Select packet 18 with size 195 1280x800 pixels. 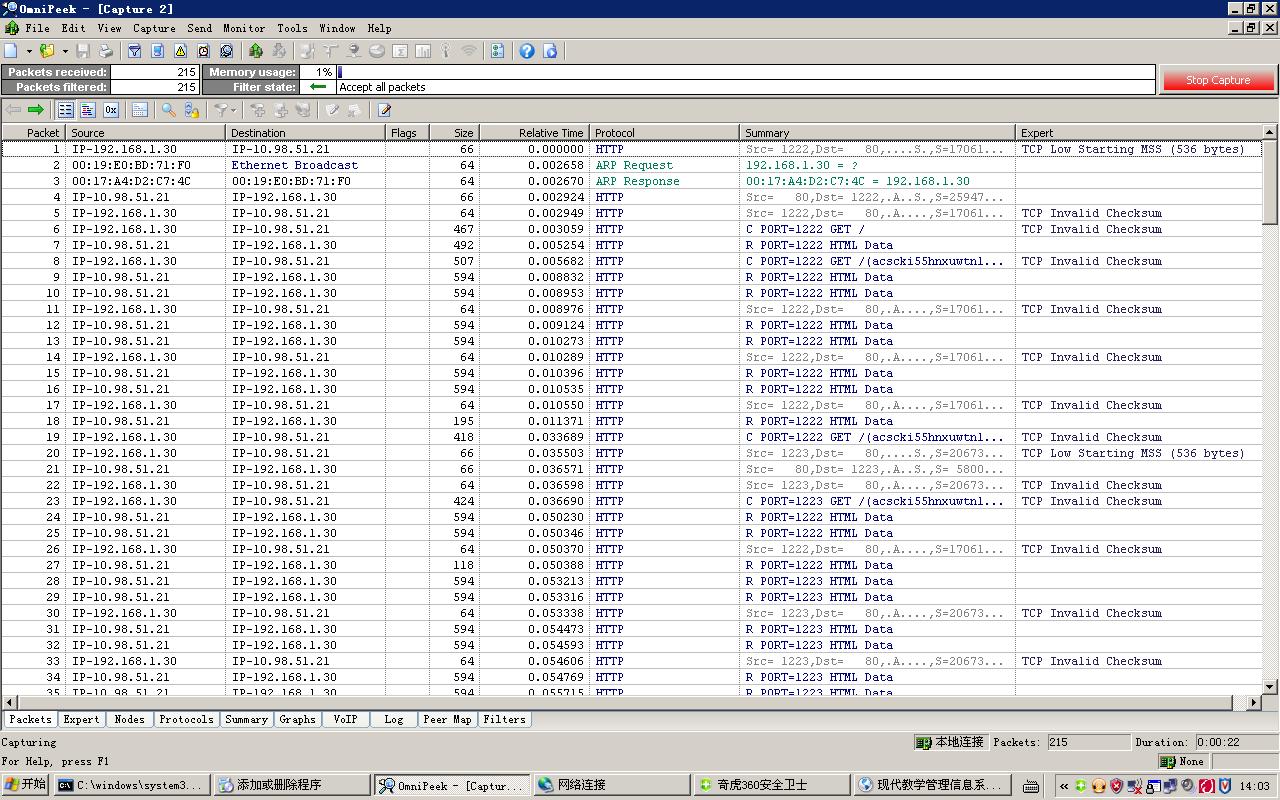pyautogui.click(x=631, y=421)
